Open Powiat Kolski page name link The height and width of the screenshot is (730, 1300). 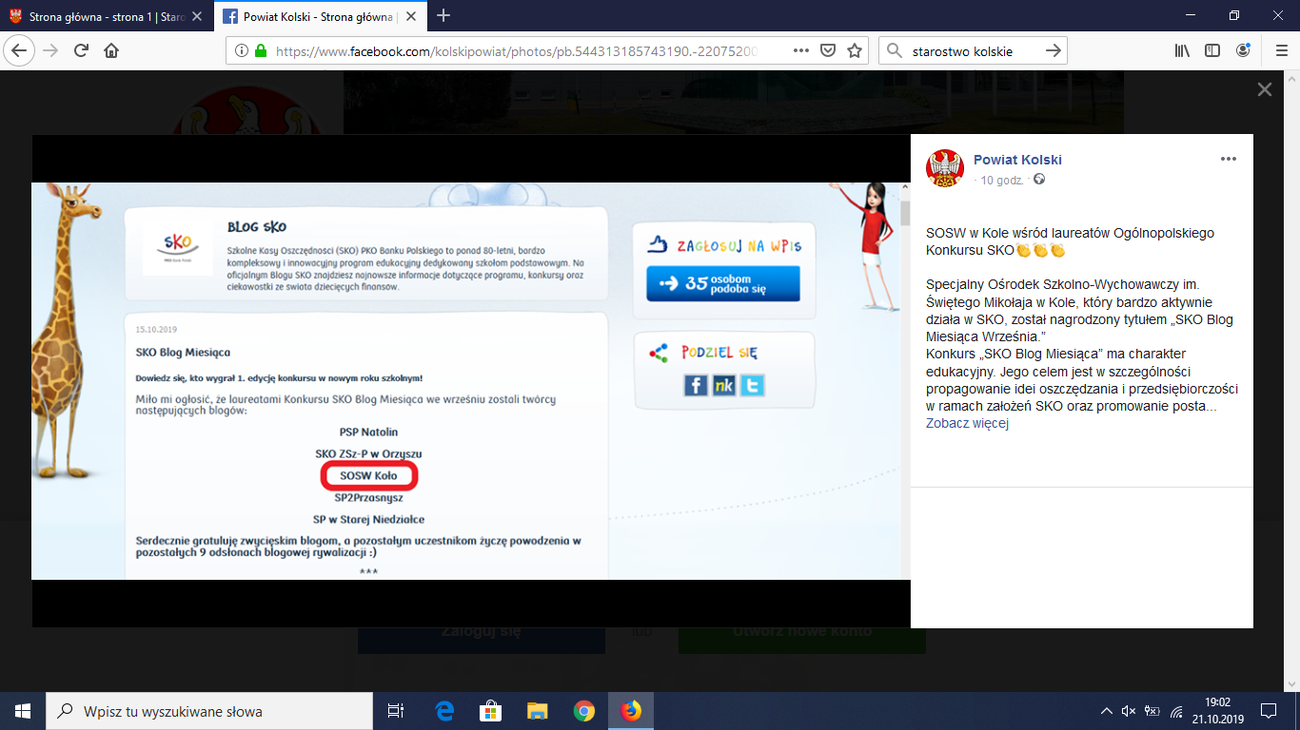click(1018, 159)
